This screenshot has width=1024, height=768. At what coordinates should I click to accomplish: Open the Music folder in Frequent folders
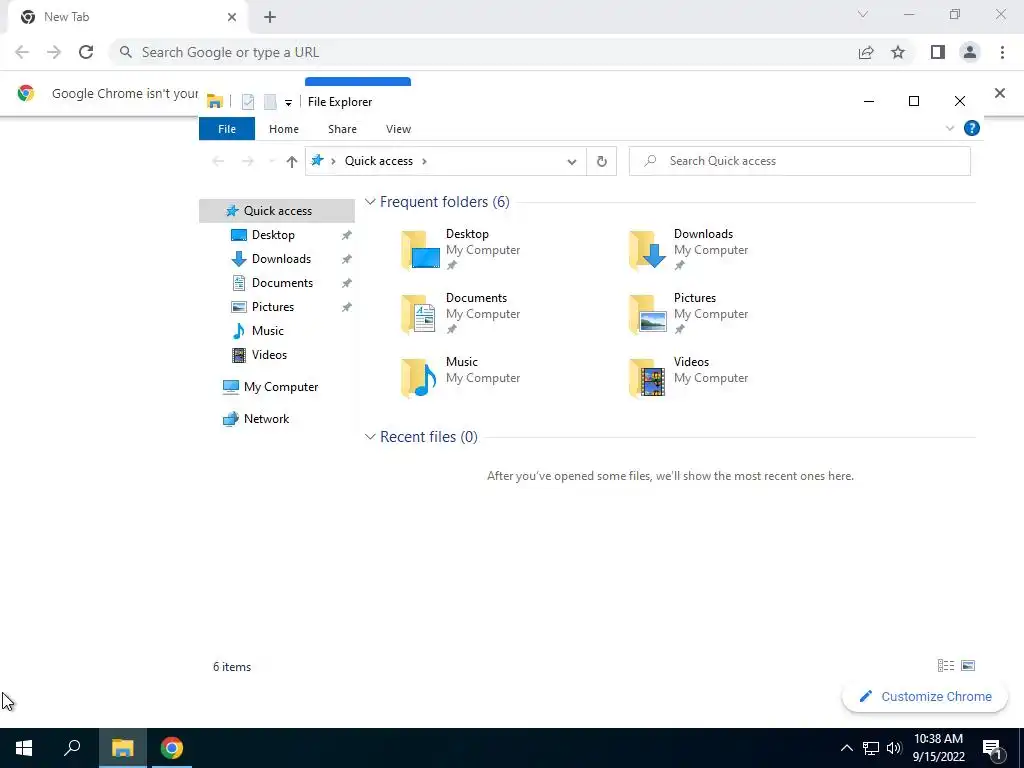click(x=460, y=377)
